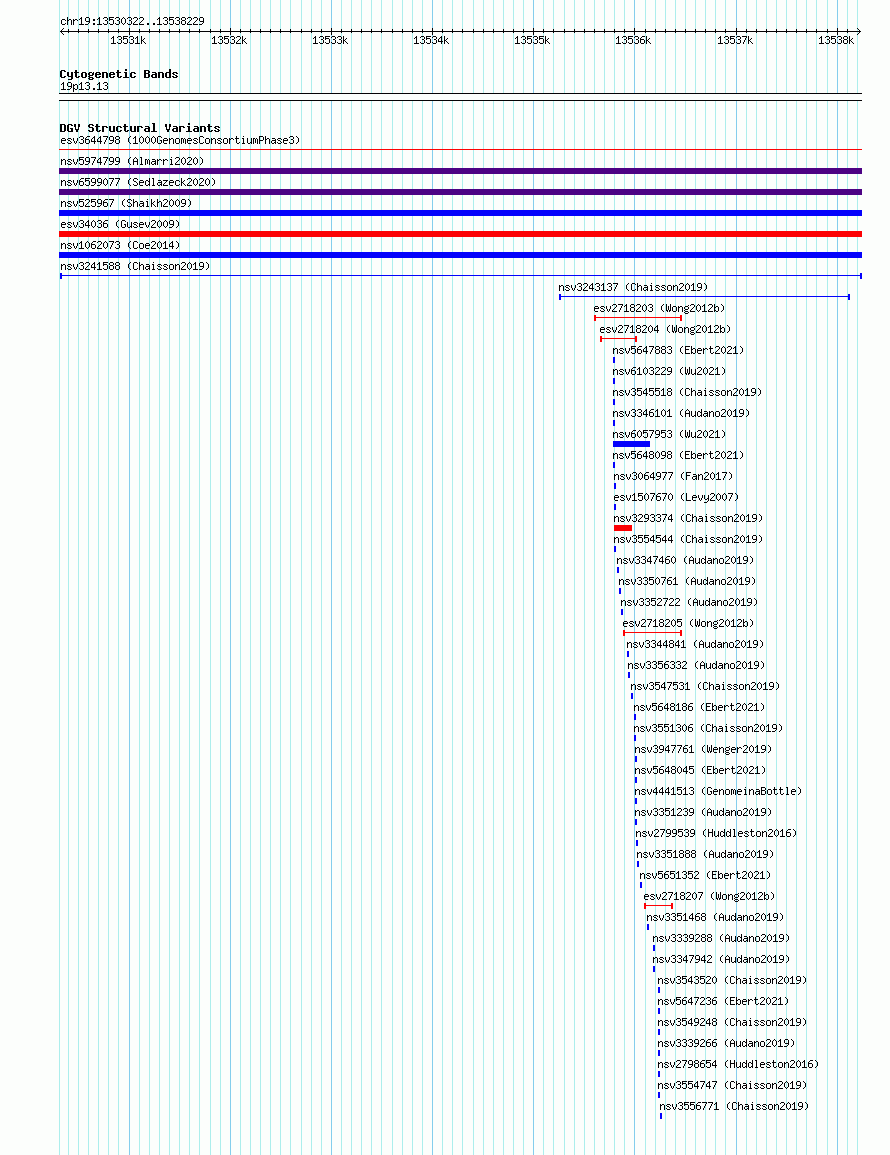Click nsv2798654 (Huddleston2016) label
This screenshot has width=890, height=1155.
tap(737, 1064)
